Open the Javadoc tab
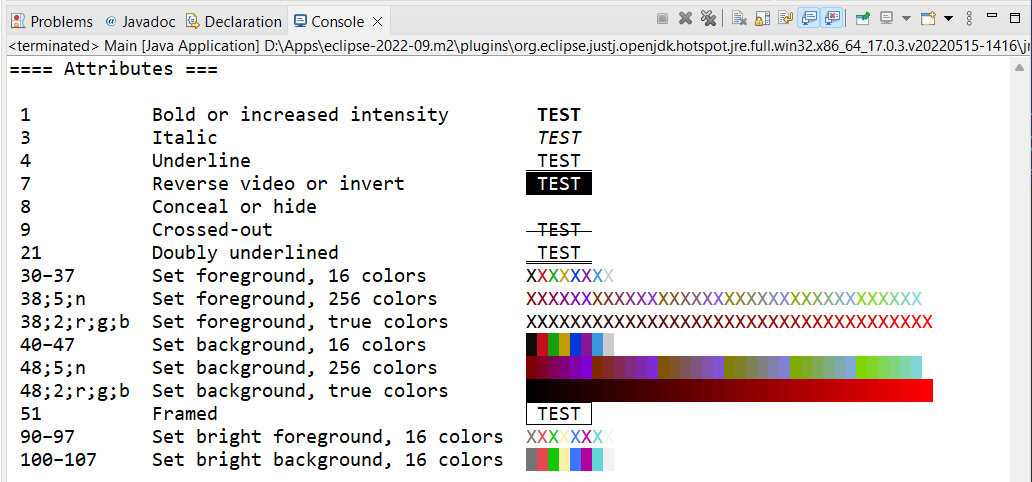The image size is (1032, 482). [x=140, y=22]
